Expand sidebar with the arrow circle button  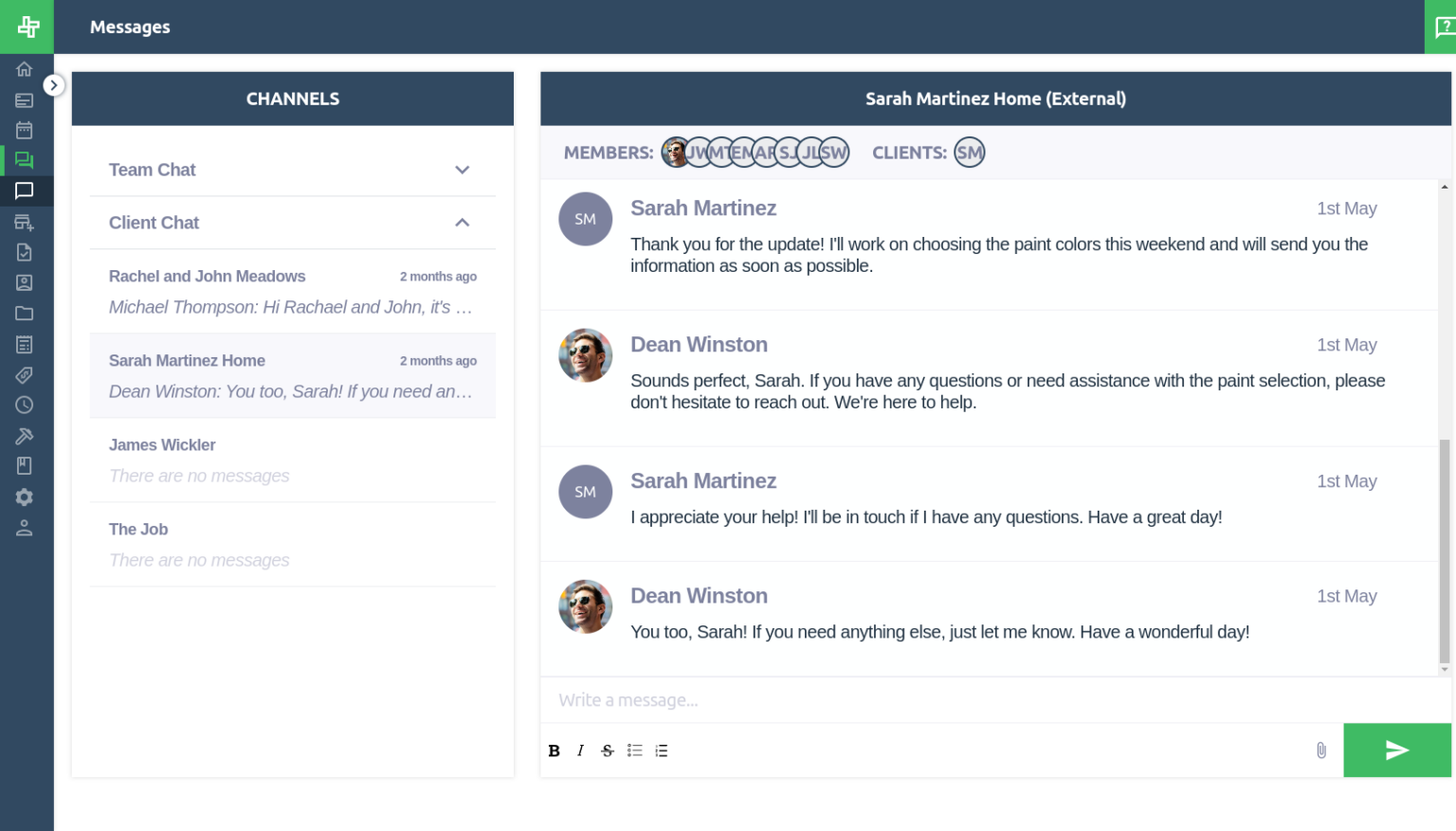(54, 85)
